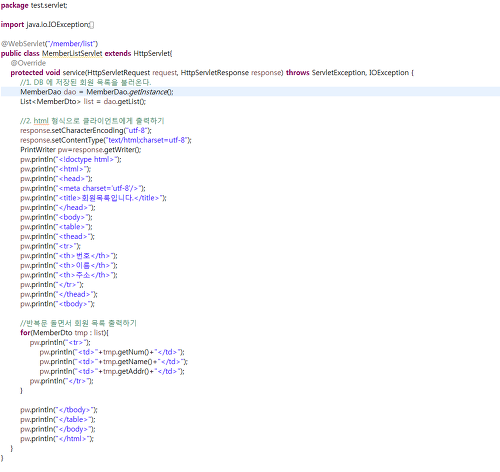Image resolution: width=500 pixels, height=472 pixels.
Task: Click the @WebServlet("/member/list") annotation
Action: (49, 44)
